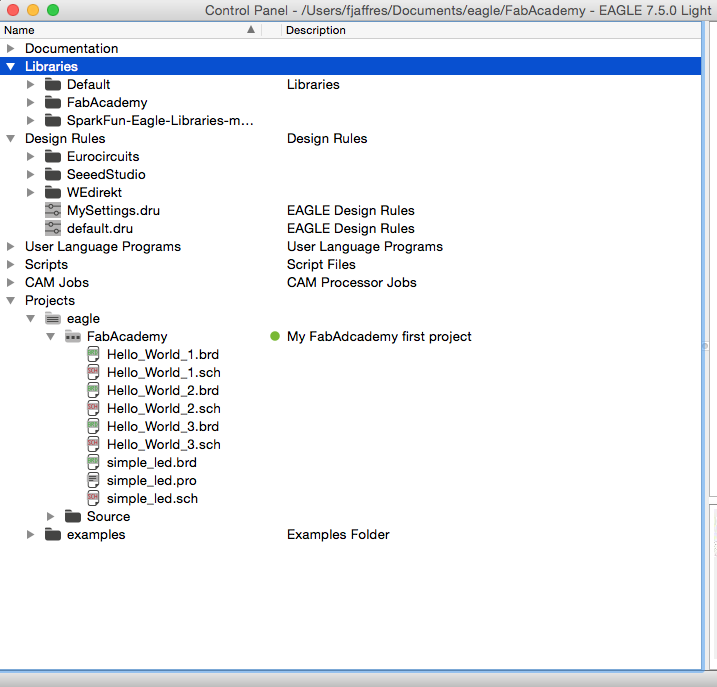The height and width of the screenshot is (687, 717).
Task: Click the FabAcademy project folder icon under eagle
Action: (73, 337)
